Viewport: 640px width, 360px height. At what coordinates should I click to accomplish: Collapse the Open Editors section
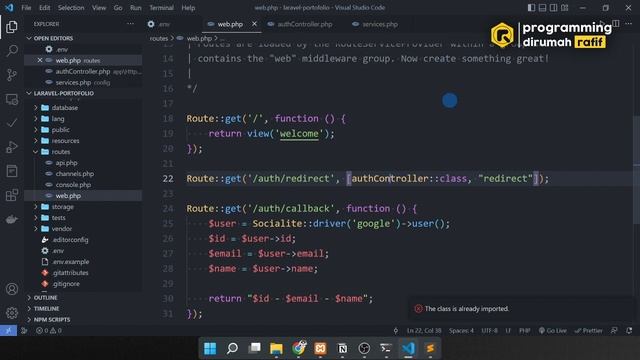click(83, 38)
